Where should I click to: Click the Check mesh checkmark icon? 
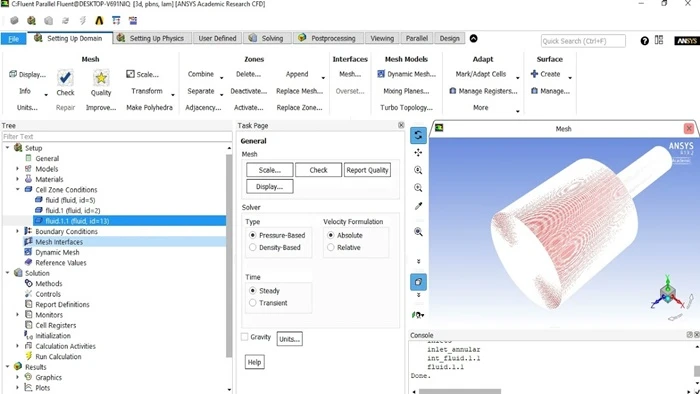click(x=65, y=78)
